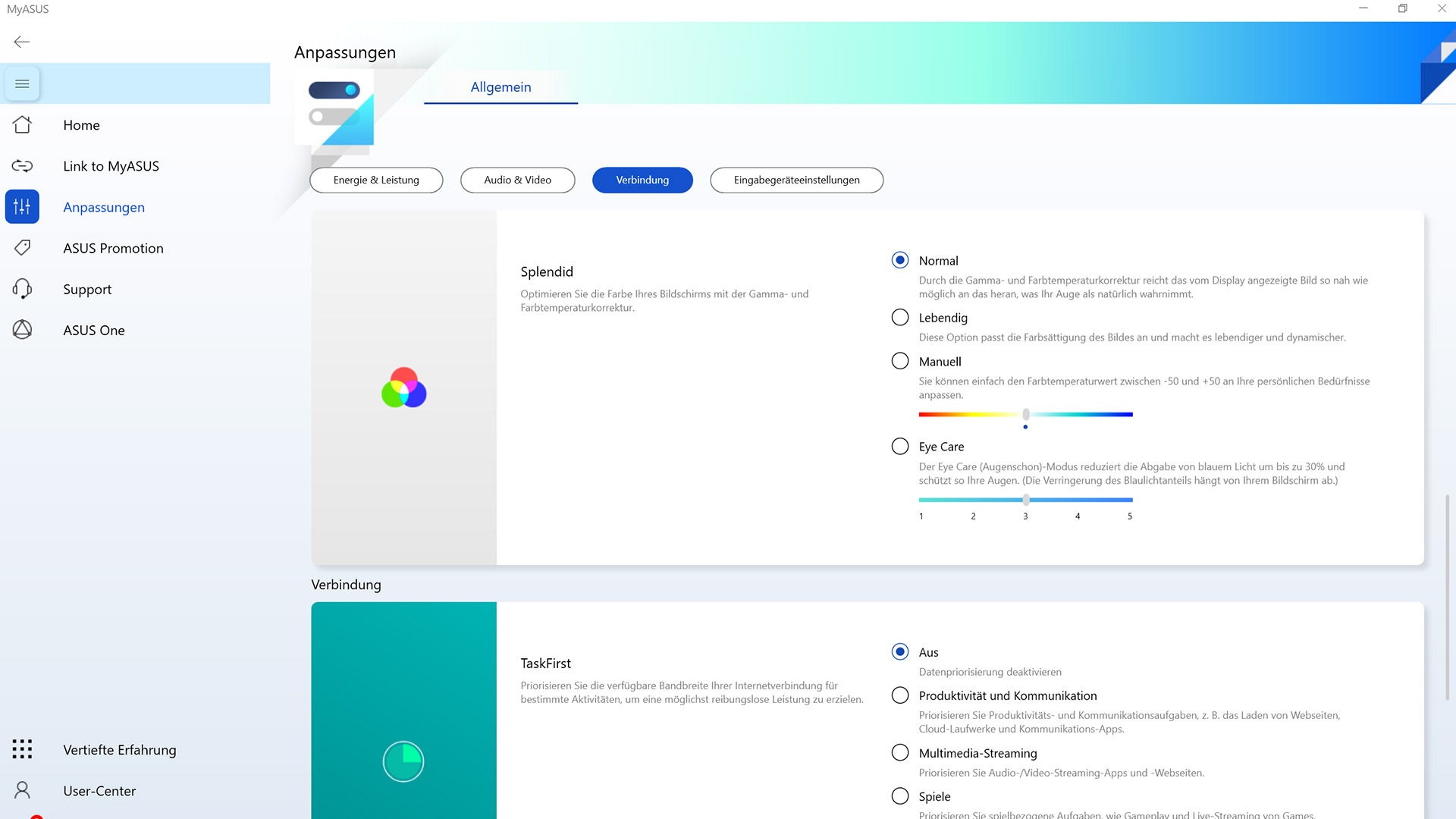Image resolution: width=1456 pixels, height=819 pixels.
Task: Collapse the hamburger menu sidebar
Action: (x=22, y=83)
